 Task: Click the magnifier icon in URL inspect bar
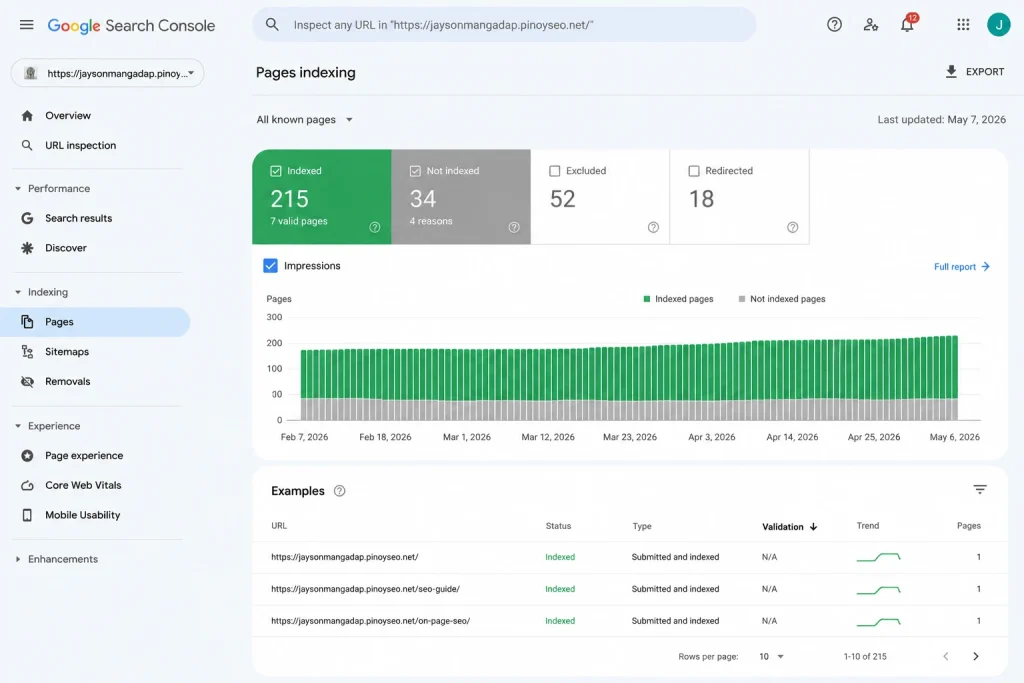coord(272,25)
